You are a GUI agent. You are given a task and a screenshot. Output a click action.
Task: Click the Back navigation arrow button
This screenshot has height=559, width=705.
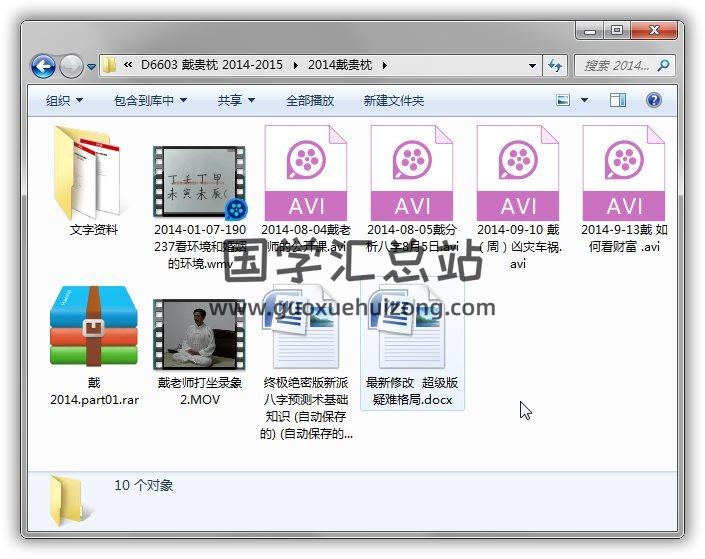point(43,67)
